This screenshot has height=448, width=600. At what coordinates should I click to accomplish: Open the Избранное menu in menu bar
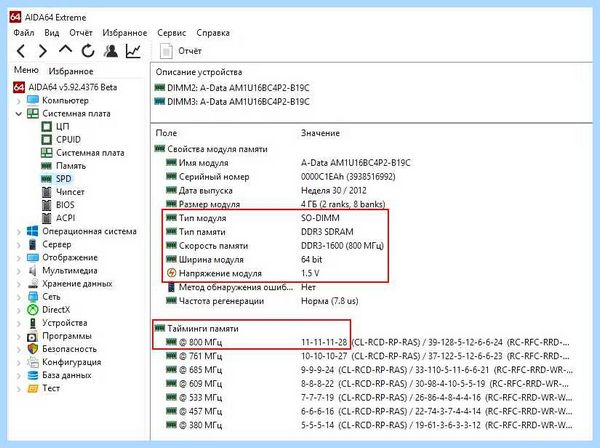pos(125,33)
